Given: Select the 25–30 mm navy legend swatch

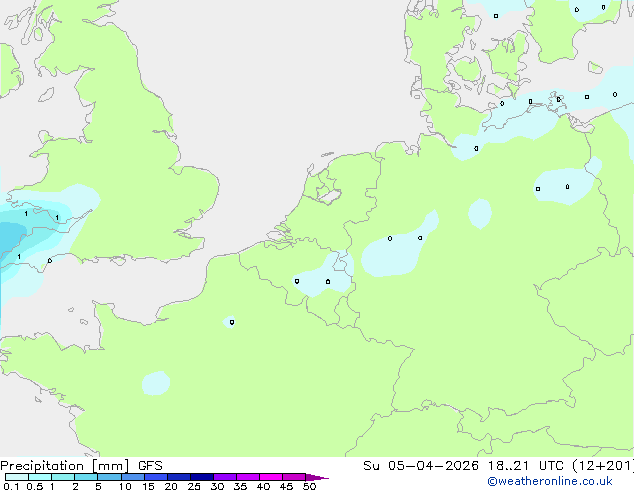Looking at the screenshot, I should (x=202, y=477).
